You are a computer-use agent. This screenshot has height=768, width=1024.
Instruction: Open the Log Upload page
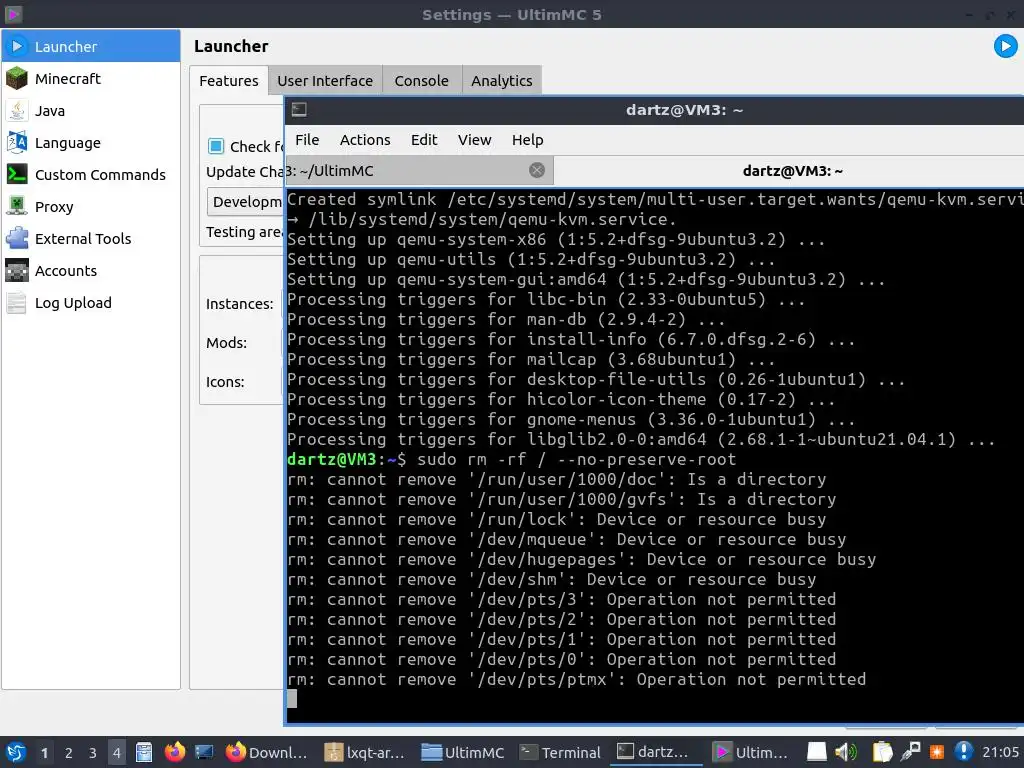[x=91, y=302]
